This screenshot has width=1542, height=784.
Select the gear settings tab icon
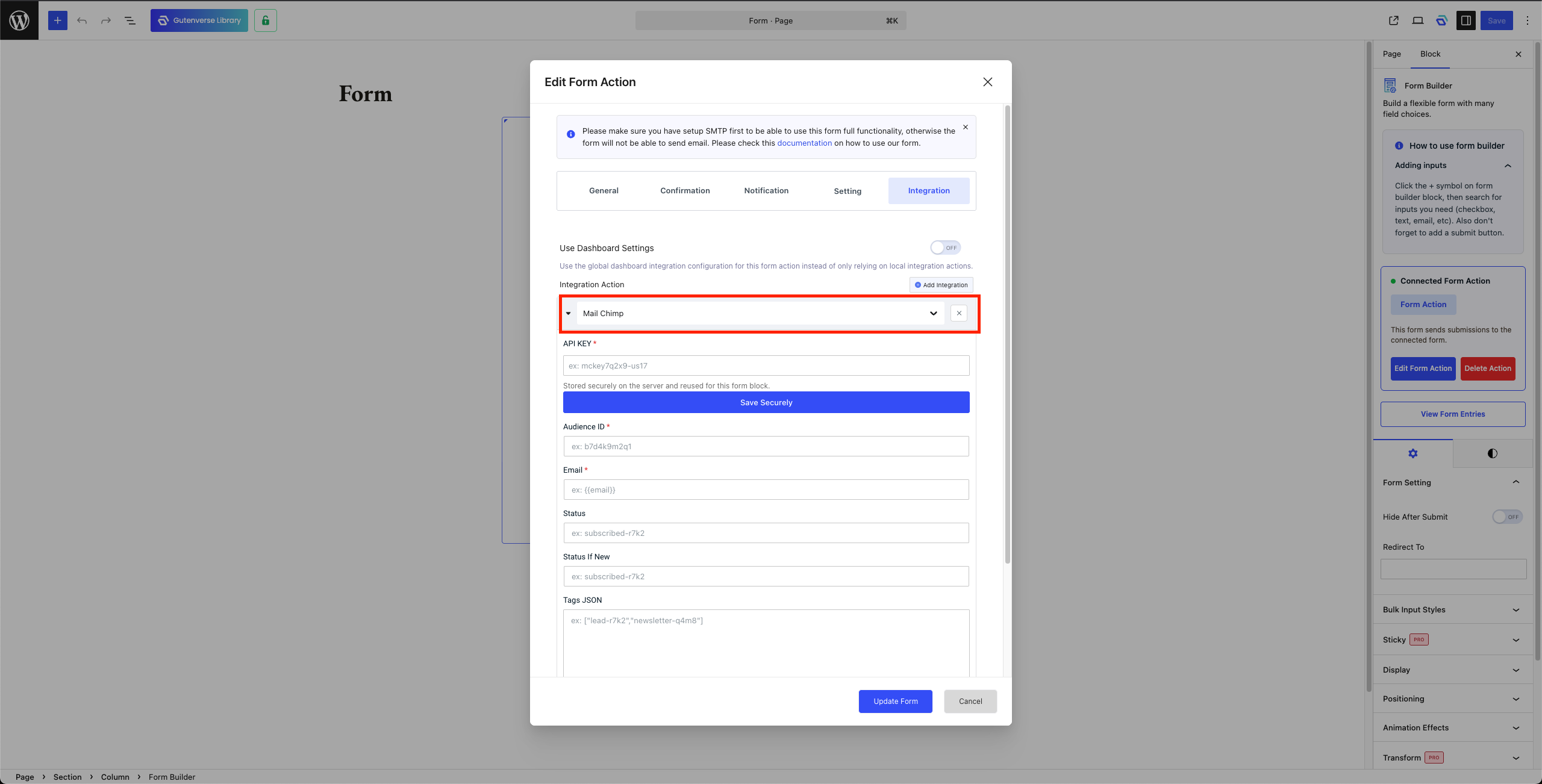click(1413, 453)
